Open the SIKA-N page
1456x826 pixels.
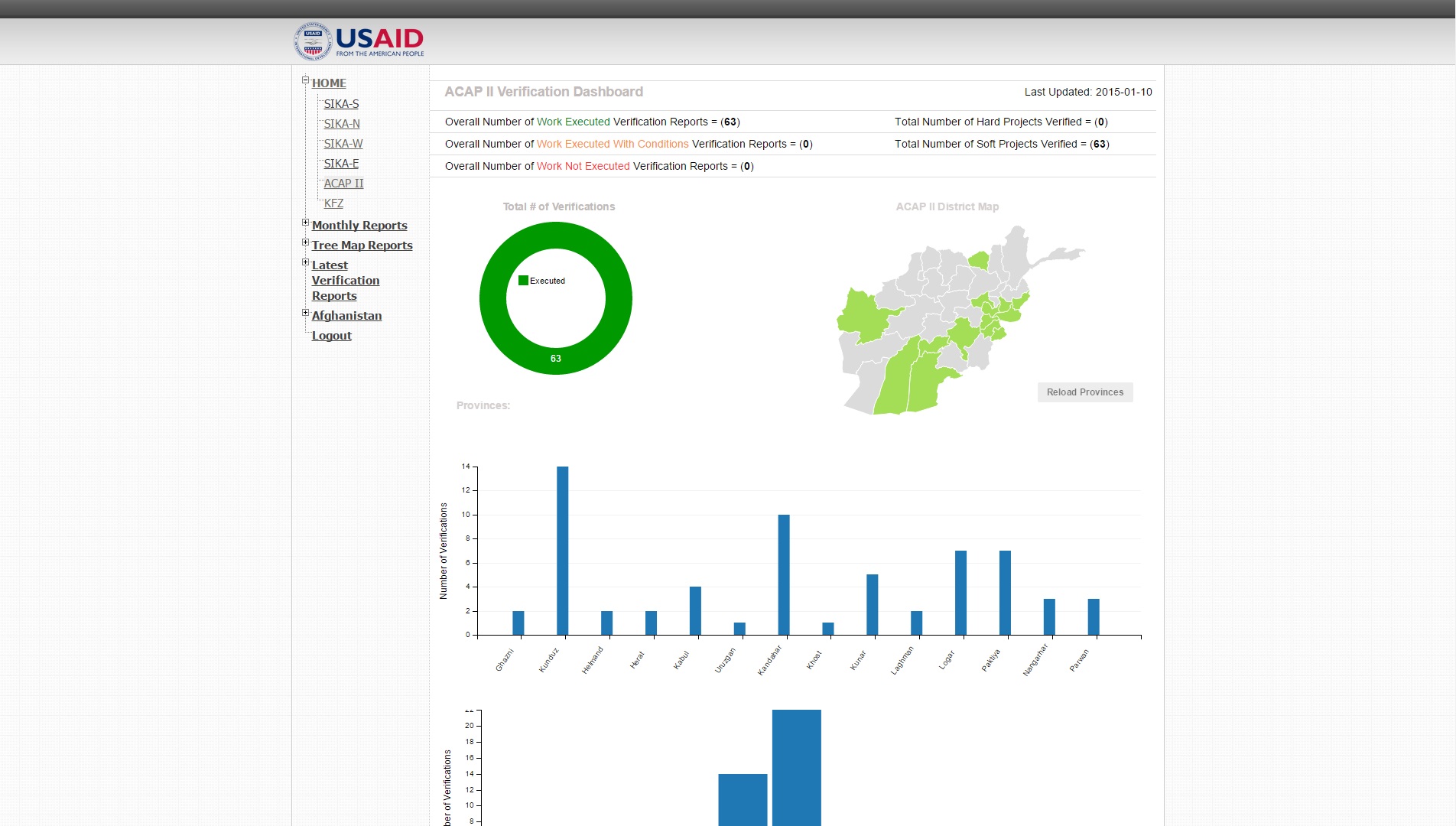[x=342, y=124]
